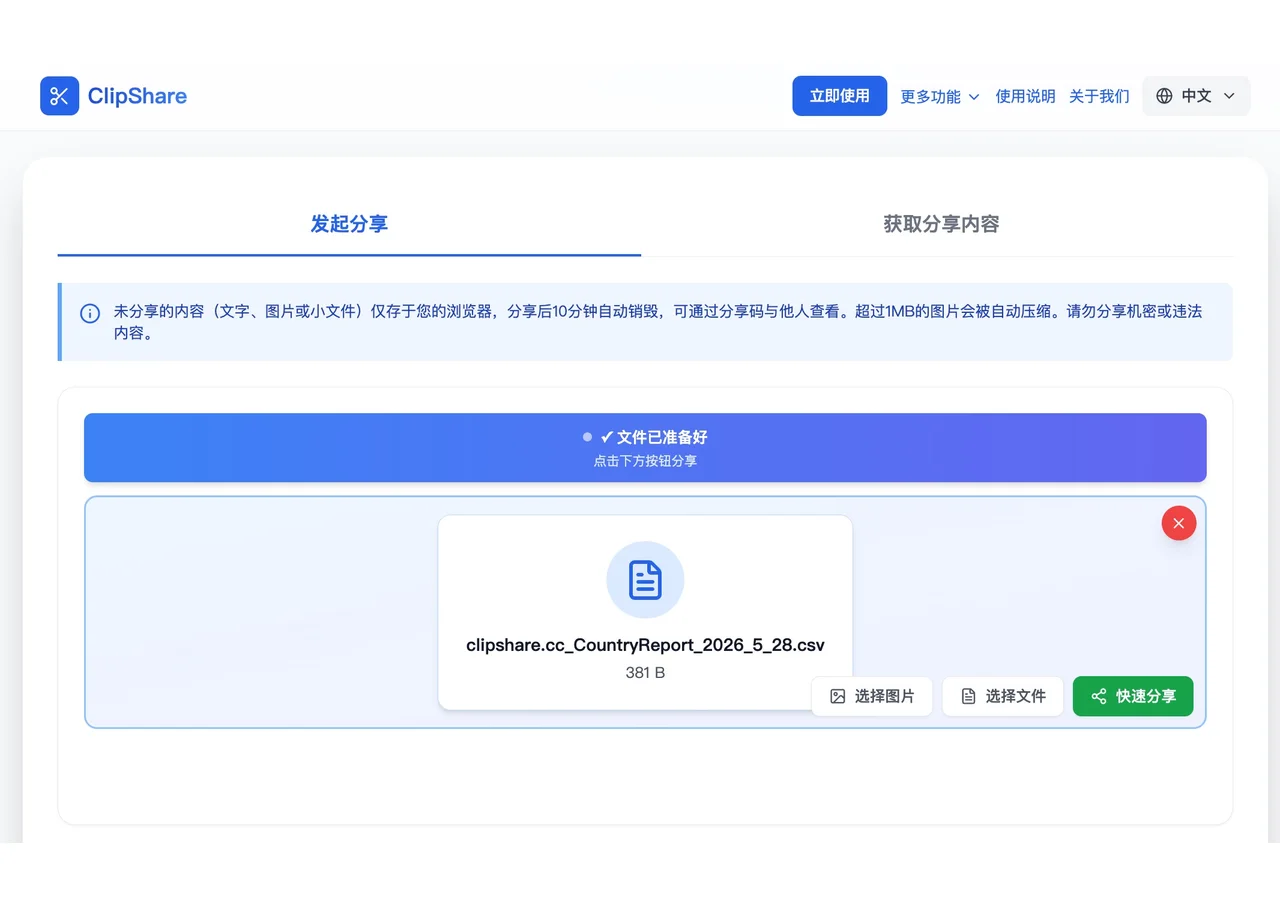Click the 点击下方按钮分享 hint text

pos(645,462)
